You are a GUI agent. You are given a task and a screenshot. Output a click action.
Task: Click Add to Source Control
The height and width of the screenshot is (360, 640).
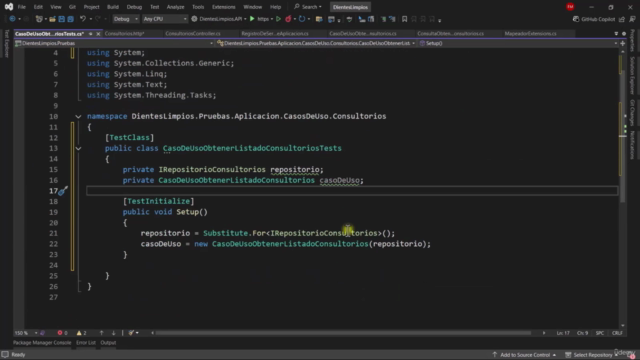pyautogui.click(x=524, y=354)
